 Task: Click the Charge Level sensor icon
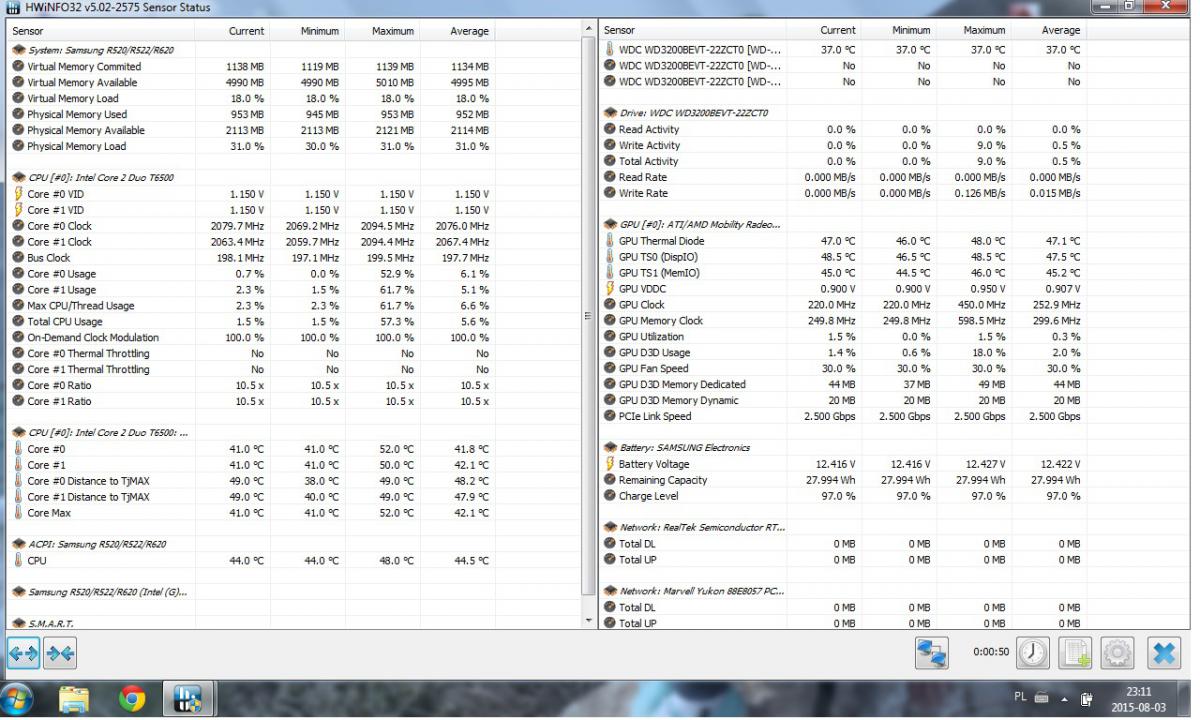pyautogui.click(x=610, y=496)
